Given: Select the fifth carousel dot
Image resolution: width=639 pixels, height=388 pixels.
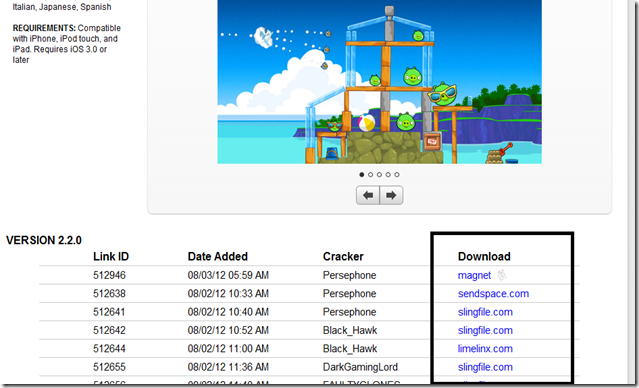Looking at the screenshot, I should tap(397, 174).
